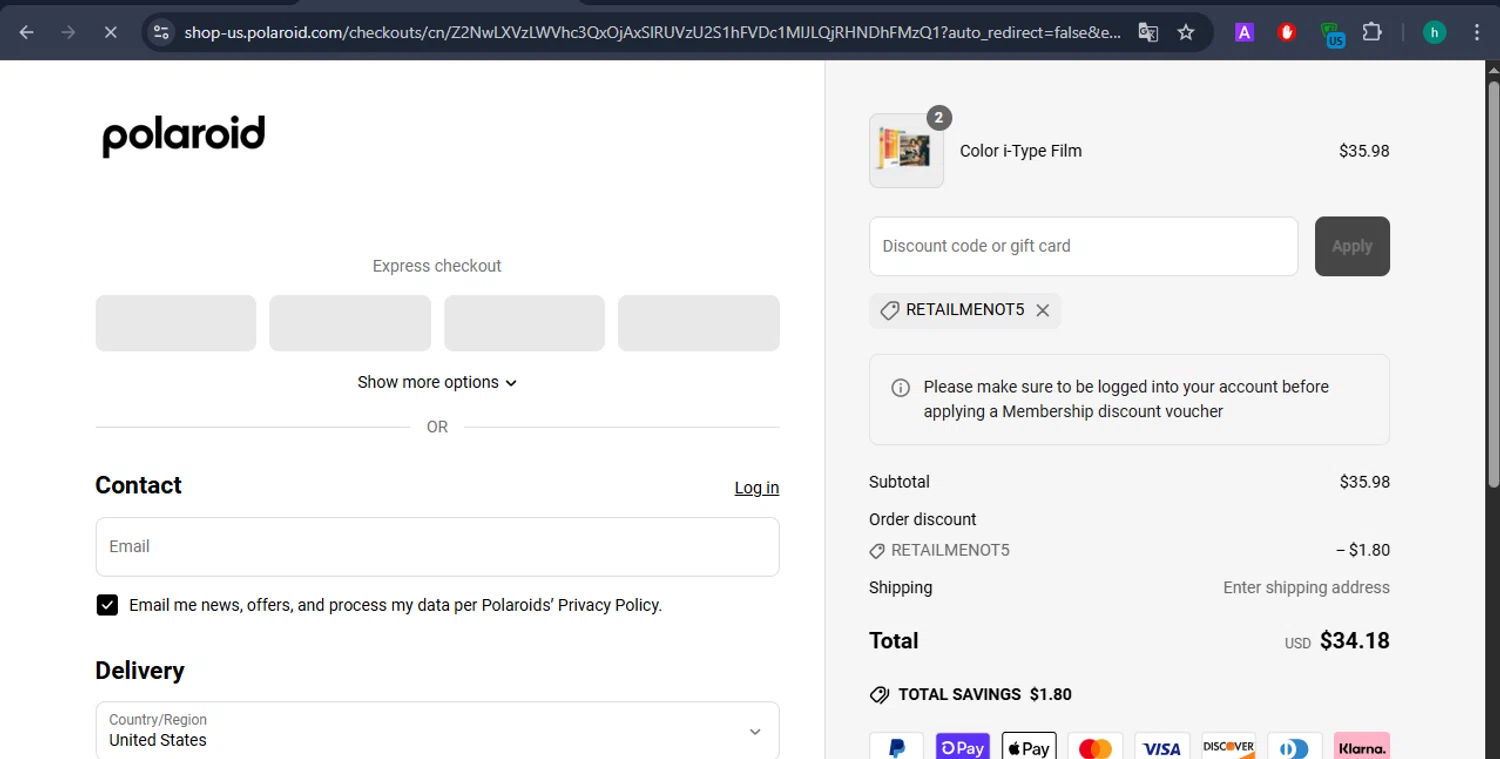Click the – $1.80 discount amount
This screenshot has width=1500, height=759.
tap(1362, 550)
